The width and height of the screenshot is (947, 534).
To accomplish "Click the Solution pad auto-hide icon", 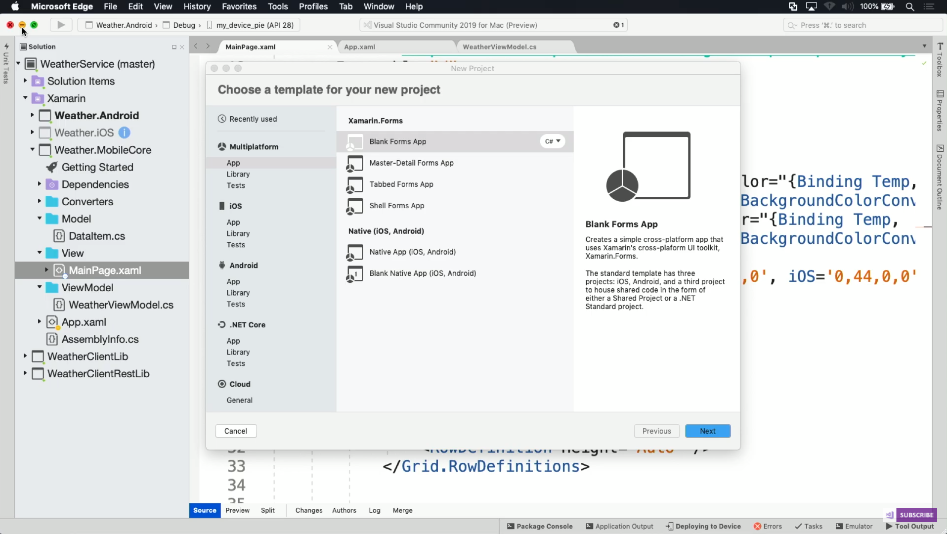I will tap(174, 47).
